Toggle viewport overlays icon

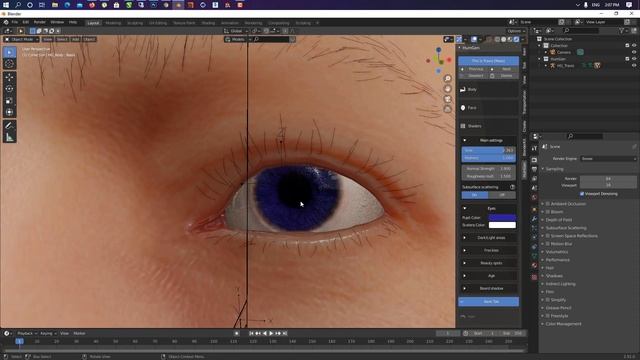[474, 39]
